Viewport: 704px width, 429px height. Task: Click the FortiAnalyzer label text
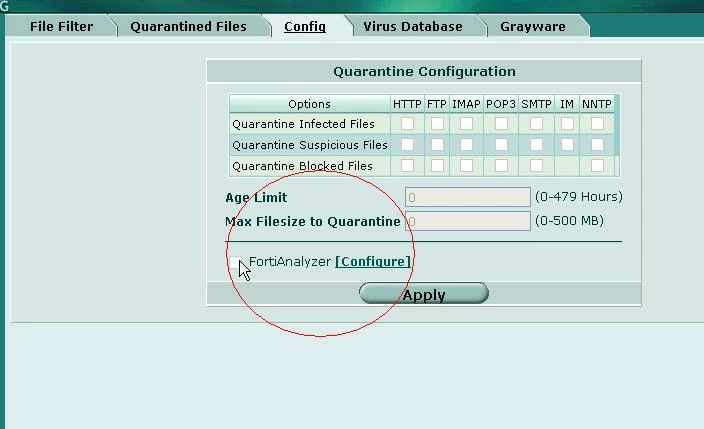click(x=290, y=261)
